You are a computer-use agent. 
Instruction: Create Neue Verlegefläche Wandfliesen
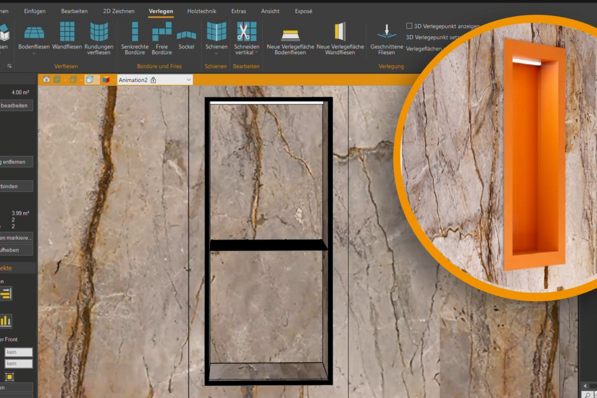tap(340, 38)
